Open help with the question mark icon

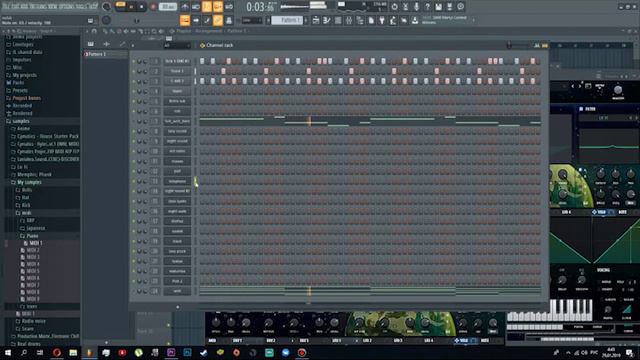tap(427, 7)
